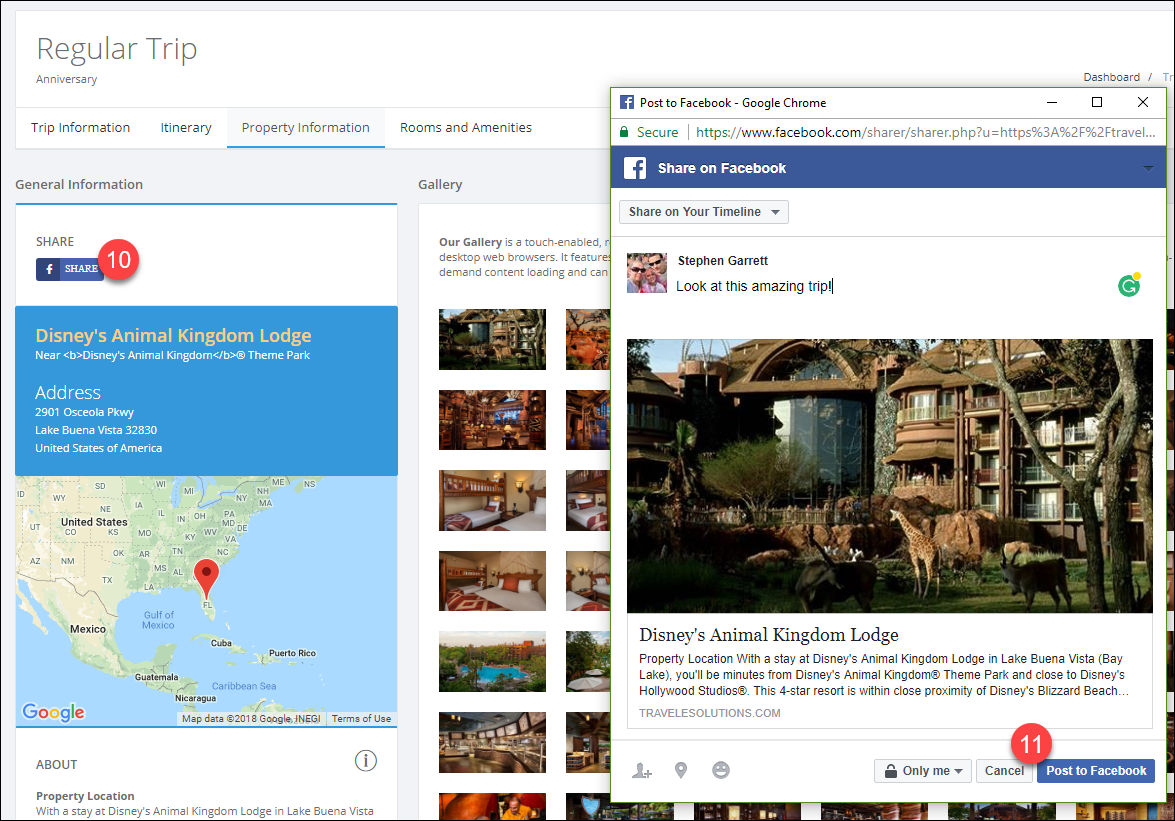This screenshot has width=1175, height=821.
Task: Click the Facebook SHARE button under General Information
Action: coord(69,269)
